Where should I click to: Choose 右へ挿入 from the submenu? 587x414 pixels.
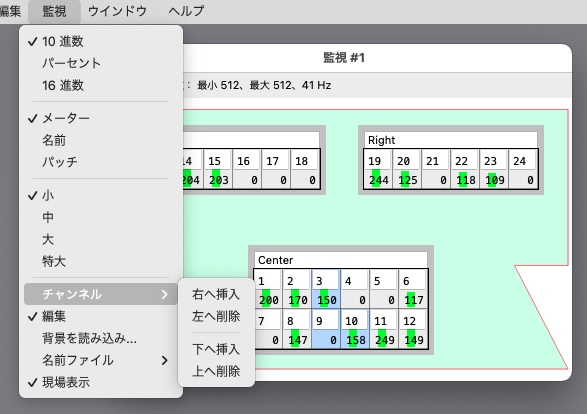coord(216,294)
